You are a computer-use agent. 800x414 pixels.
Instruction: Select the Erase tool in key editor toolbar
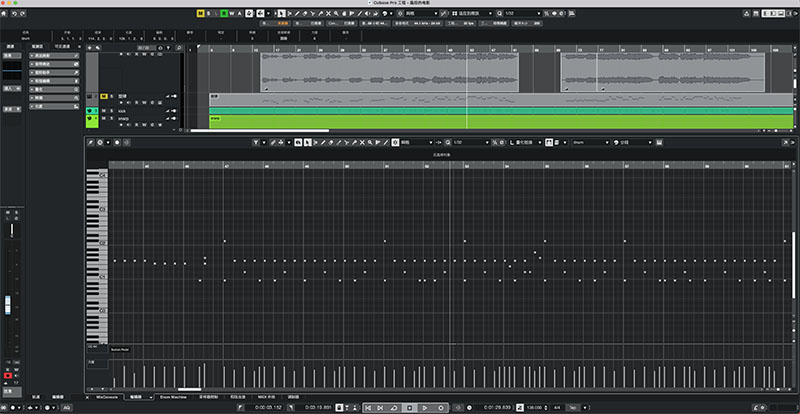click(331, 142)
